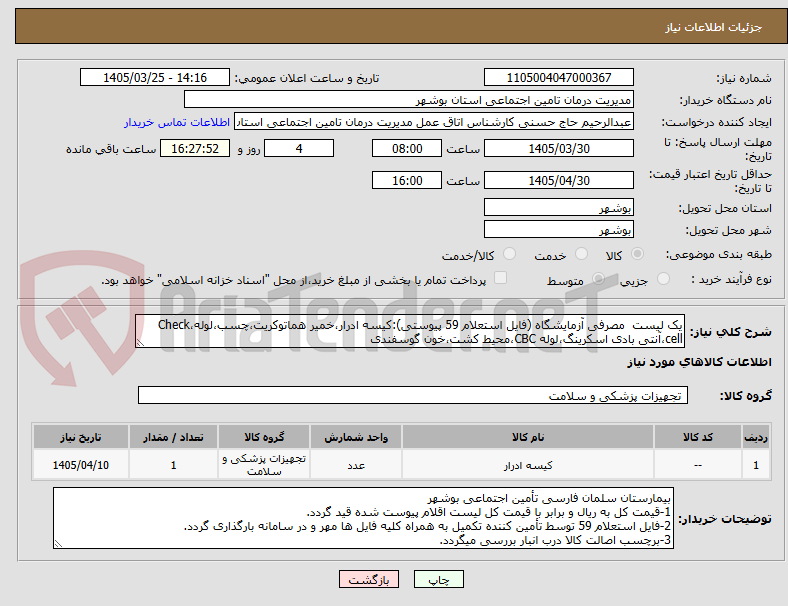This screenshot has height=606, width=788.
Task: Click the buyer organization name field
Action: 409,99
